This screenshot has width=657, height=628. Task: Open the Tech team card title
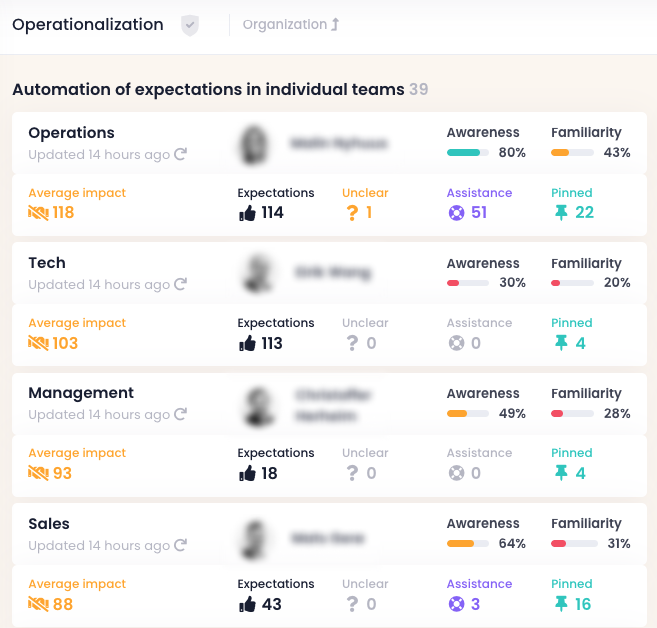coord(47,263)
